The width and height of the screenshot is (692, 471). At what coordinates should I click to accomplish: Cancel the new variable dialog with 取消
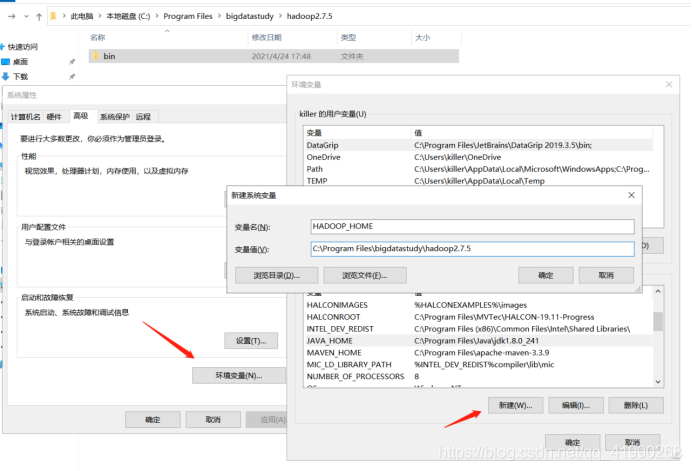[x=606, y=275]
